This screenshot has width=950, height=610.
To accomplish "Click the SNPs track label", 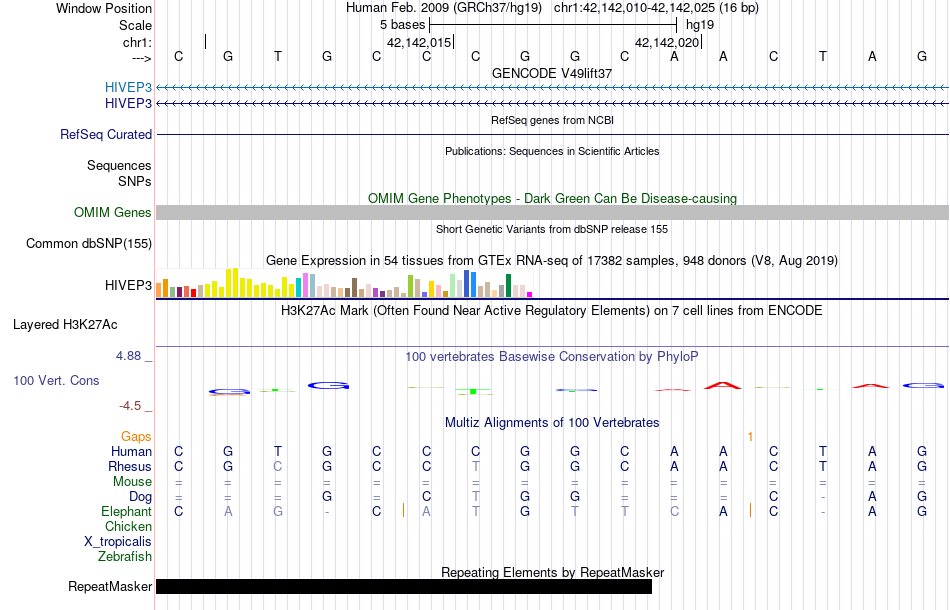I will tap(135, 181).
